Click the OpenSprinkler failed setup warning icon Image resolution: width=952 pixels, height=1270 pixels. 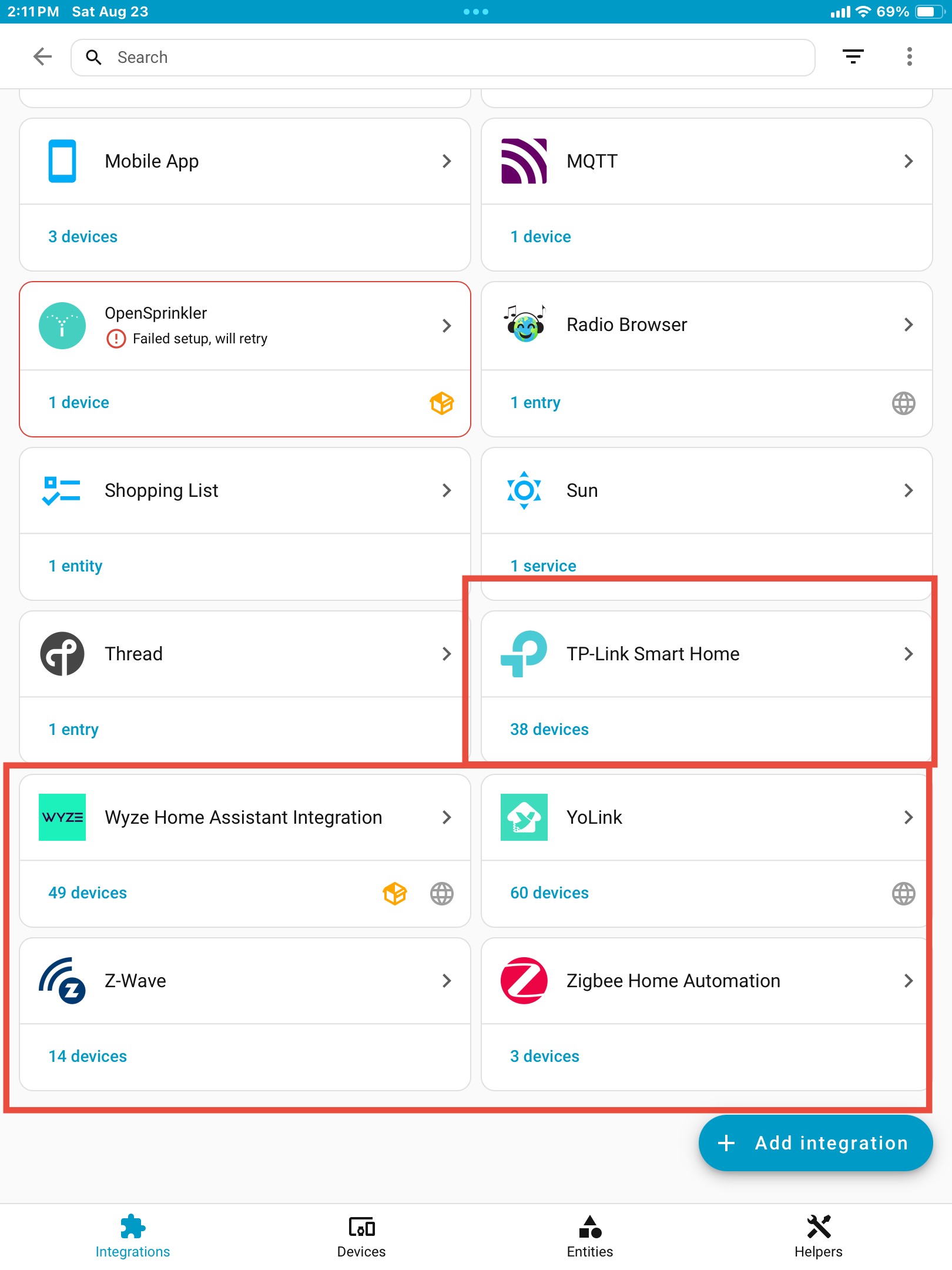click(x=116, y=339)
